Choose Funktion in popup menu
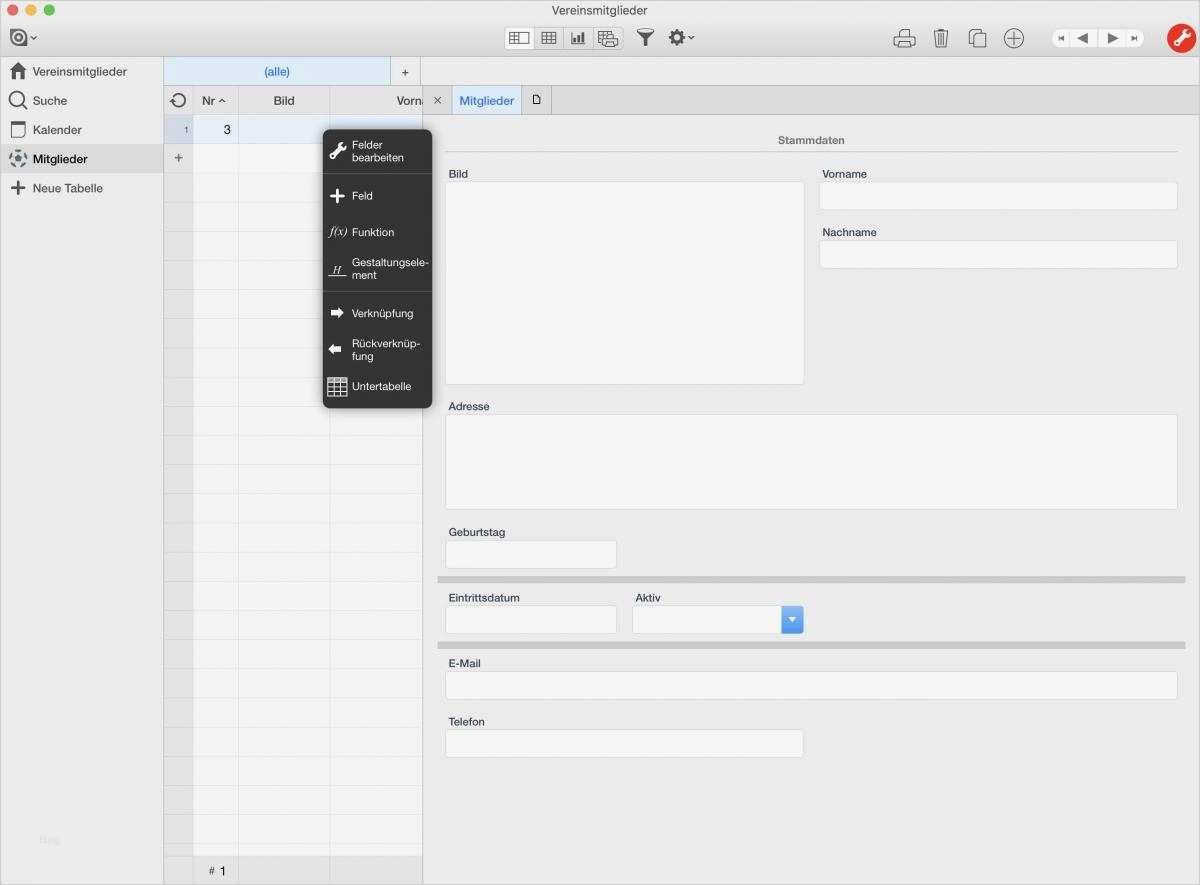 [x=377, y=232]
